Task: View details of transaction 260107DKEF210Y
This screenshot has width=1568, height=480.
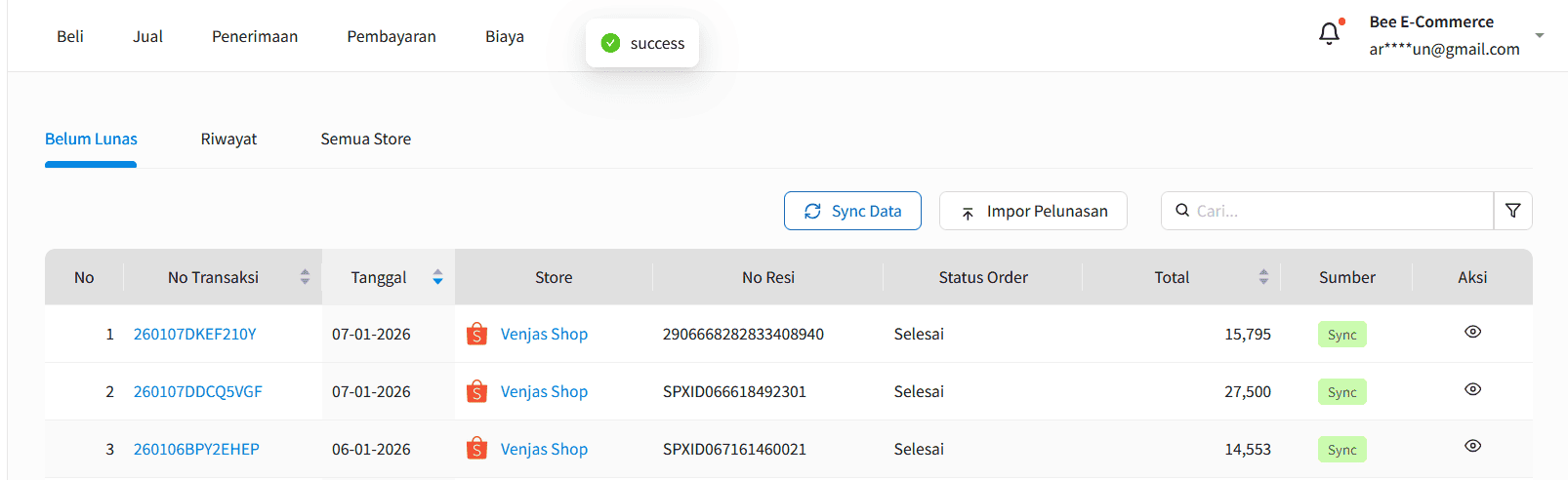Action: (1472, 333)
